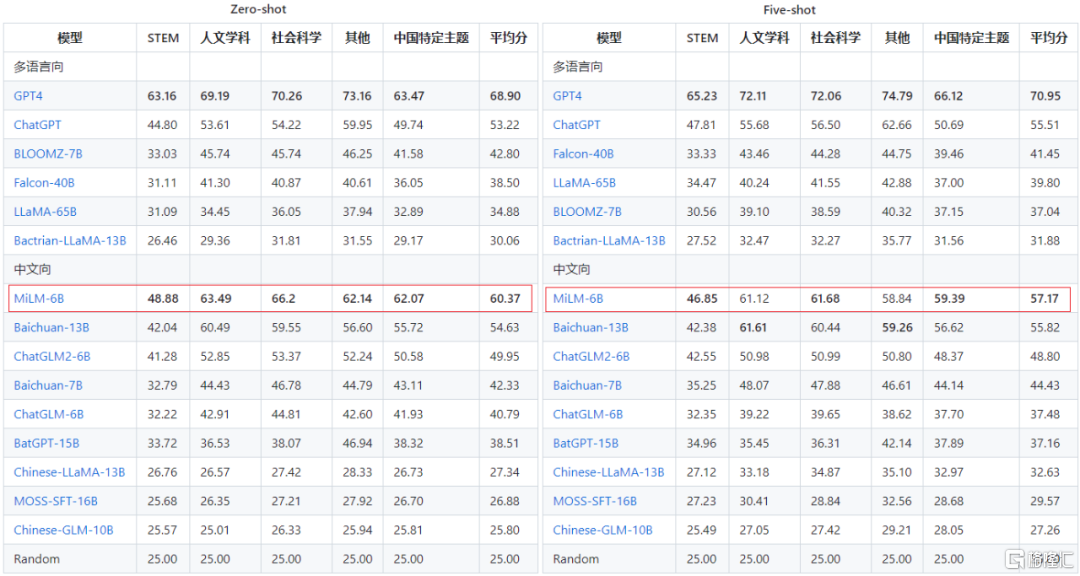
Task: Open the GPT4 link in Zero-shot table
Action: coord(28,96)
